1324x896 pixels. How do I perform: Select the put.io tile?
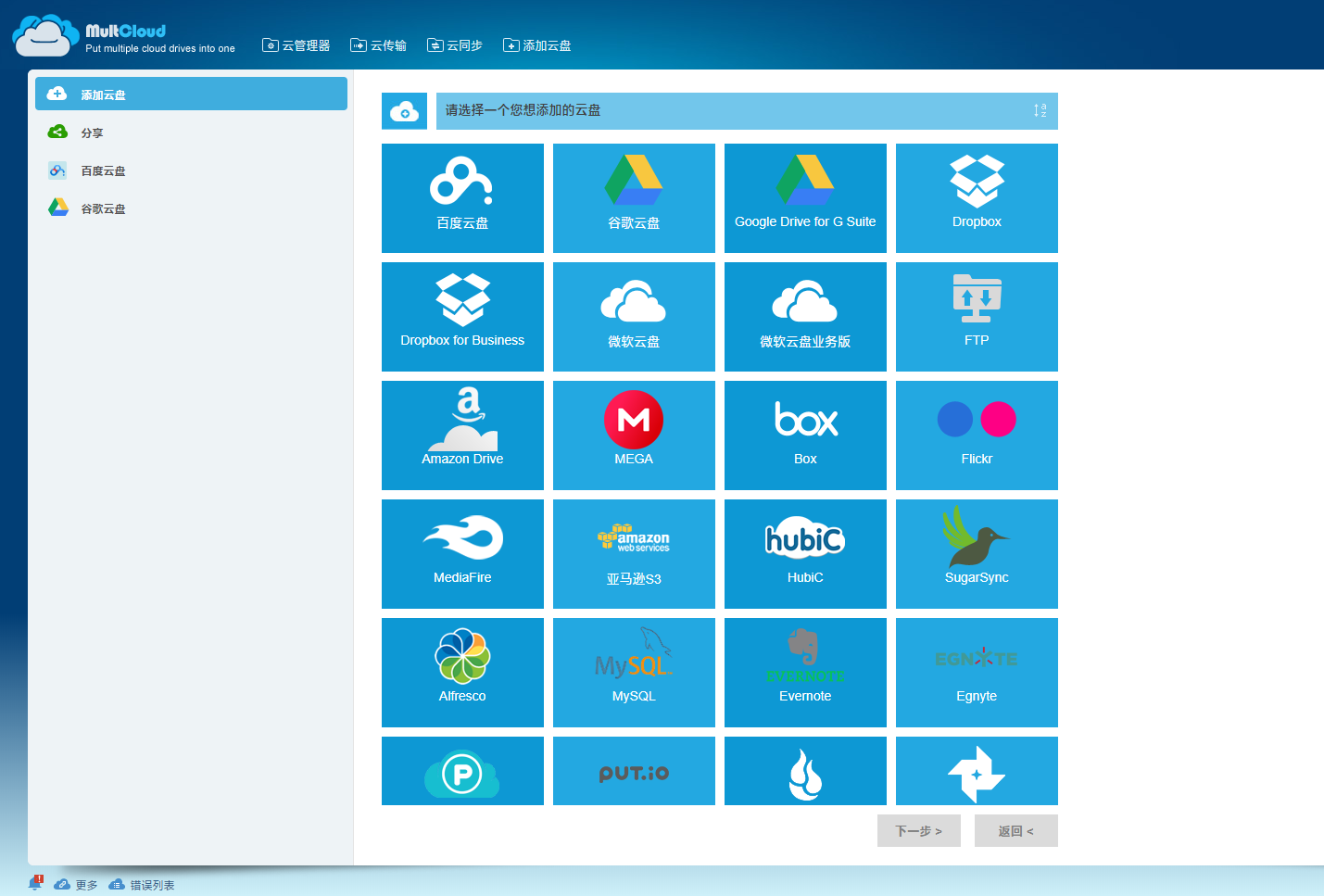click(634, 771)
